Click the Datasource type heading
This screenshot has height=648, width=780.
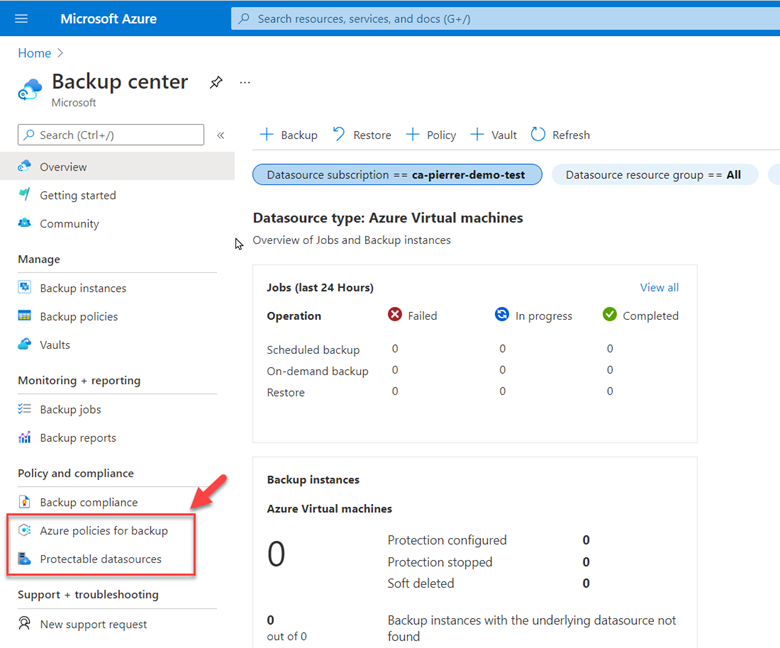click(388, 218)
